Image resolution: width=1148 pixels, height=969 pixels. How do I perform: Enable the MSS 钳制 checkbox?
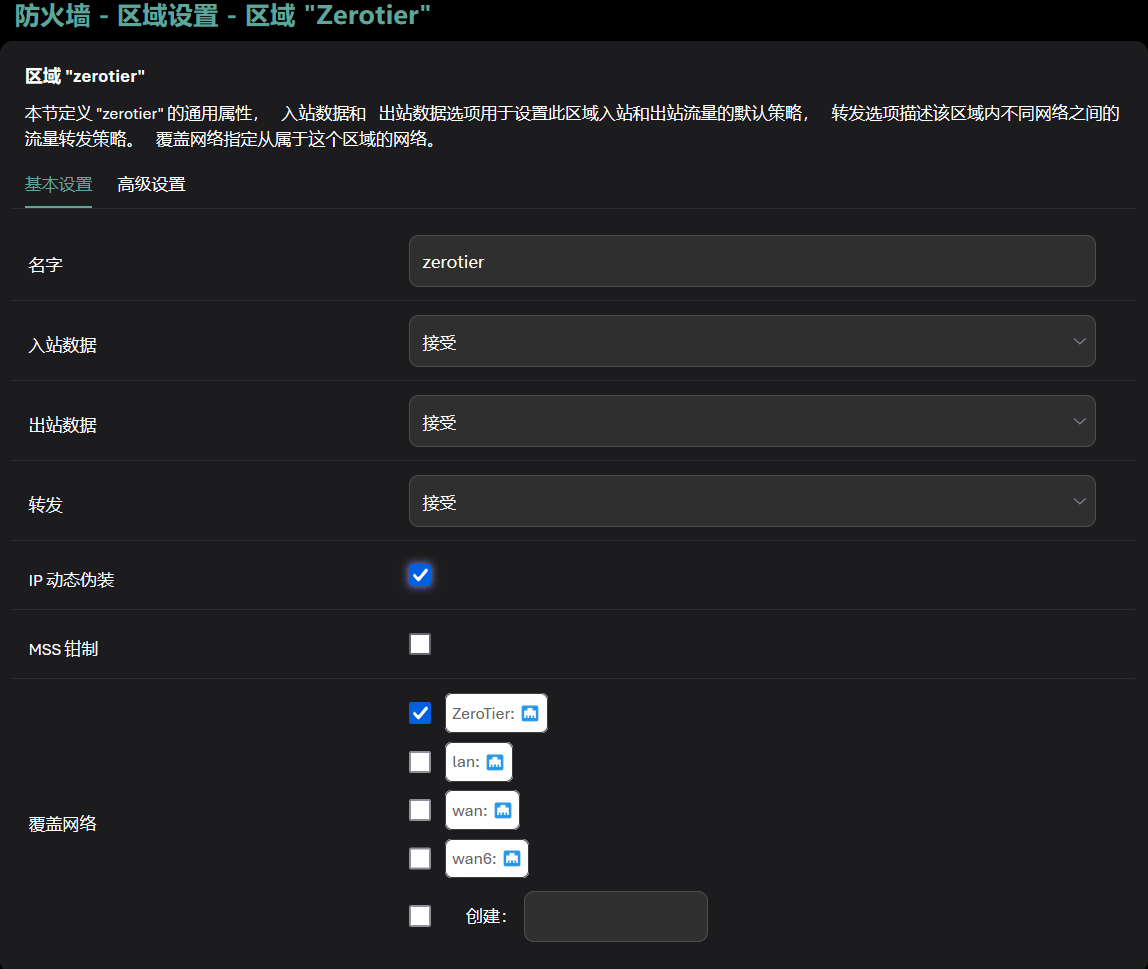point(420,644)
